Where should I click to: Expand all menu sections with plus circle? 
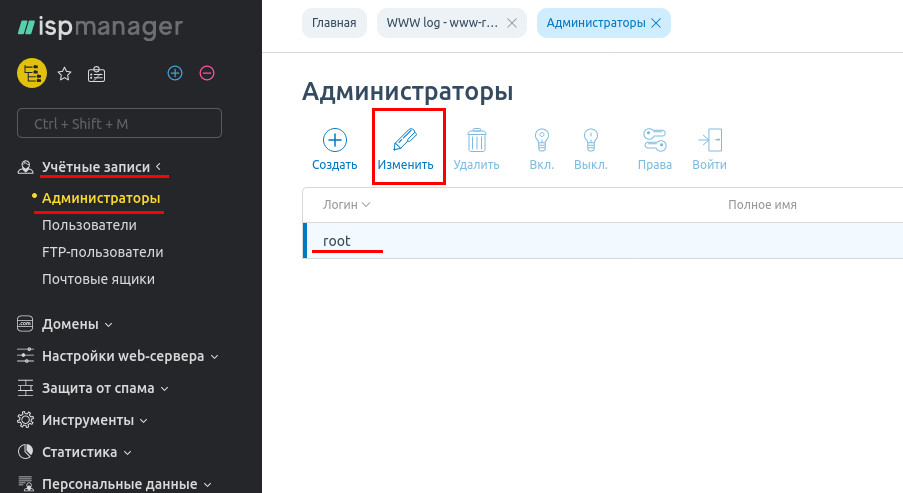coord(175,73)
